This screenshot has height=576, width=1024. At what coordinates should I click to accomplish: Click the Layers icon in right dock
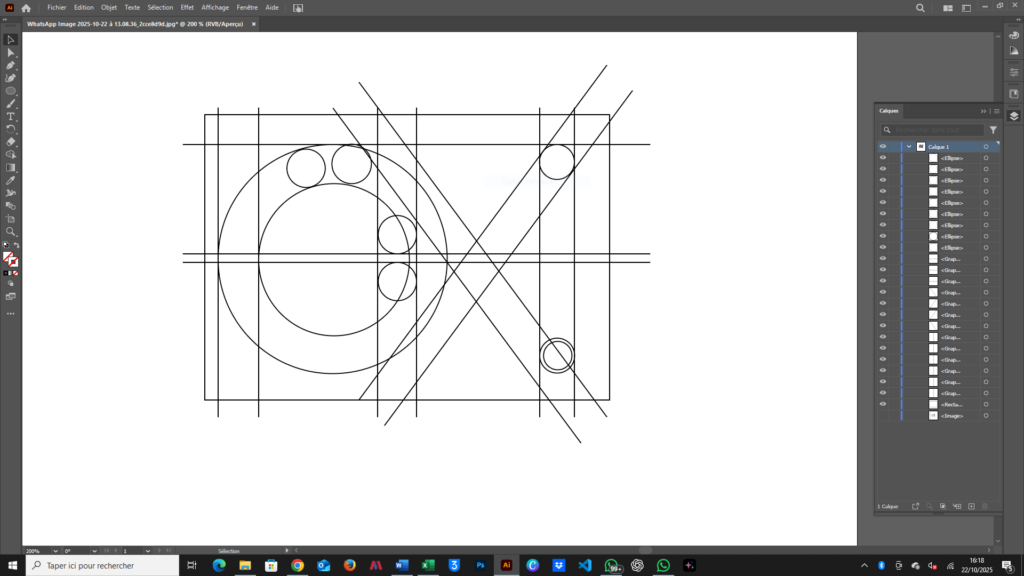1014,116
